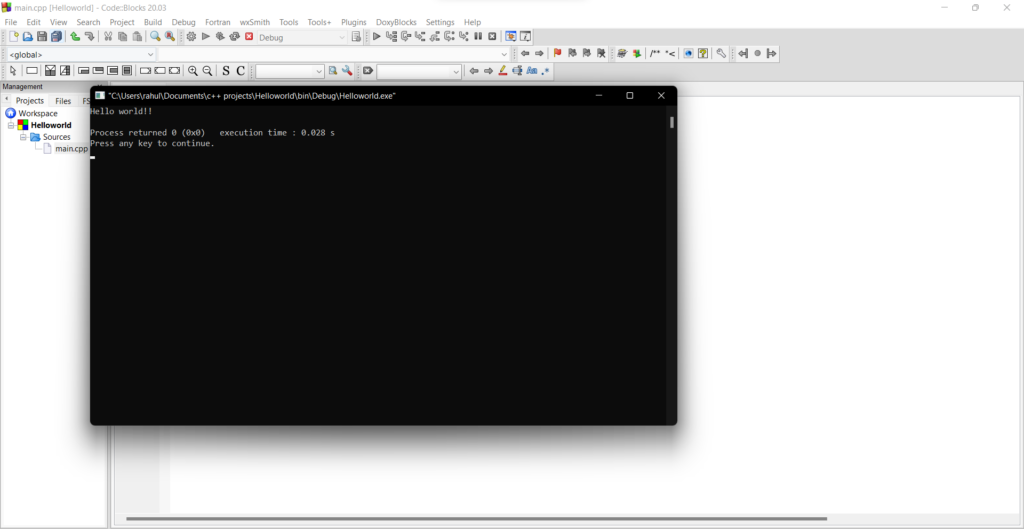Click the red Toggle bookmark flag icon
This screenshot has height=529, width=1024.
[557, 54]
